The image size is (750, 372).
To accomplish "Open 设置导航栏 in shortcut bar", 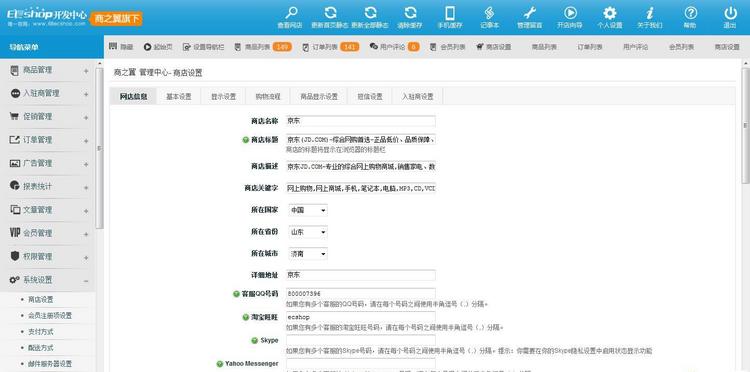I will click(x=203, y=47).
